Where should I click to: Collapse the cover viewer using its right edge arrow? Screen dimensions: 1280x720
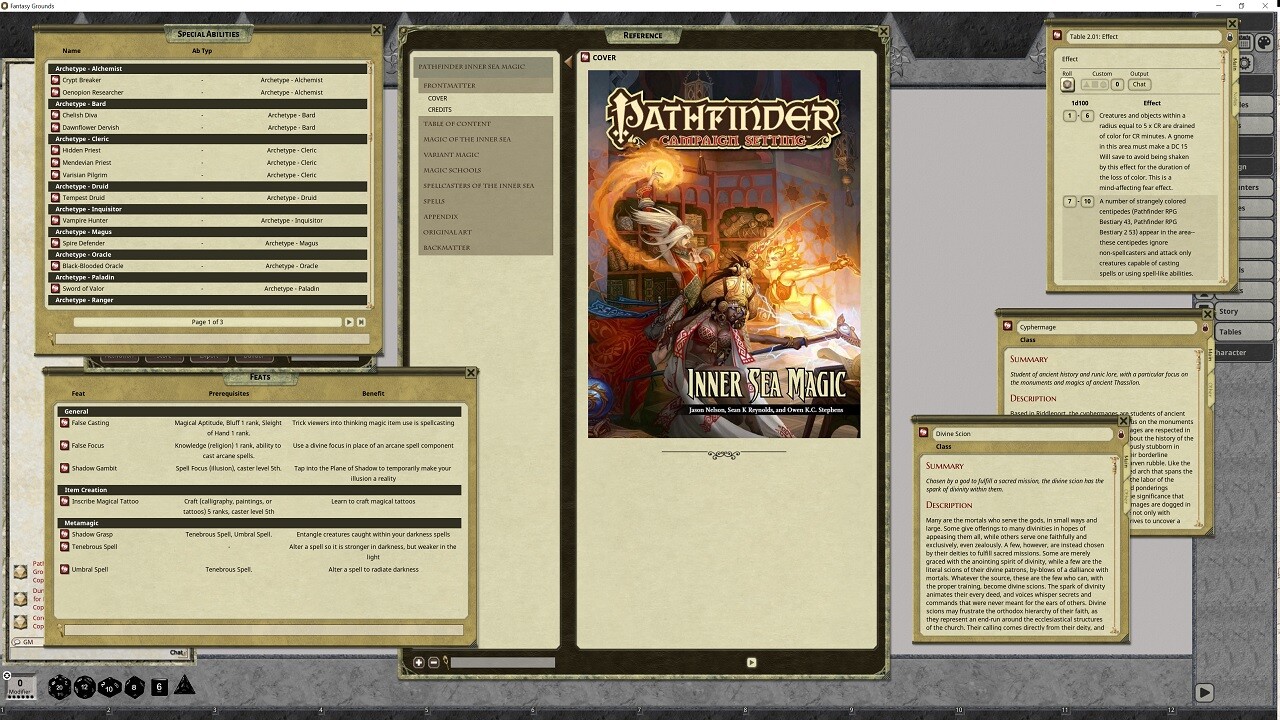pos(751,662)
